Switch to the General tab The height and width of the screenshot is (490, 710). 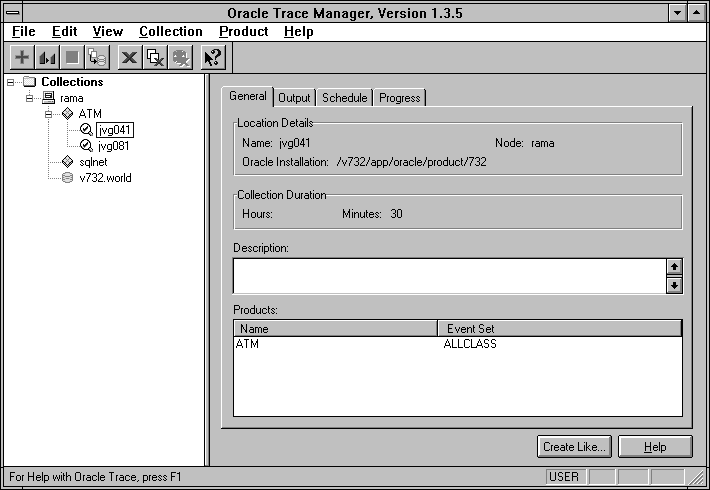pos(248,96)
